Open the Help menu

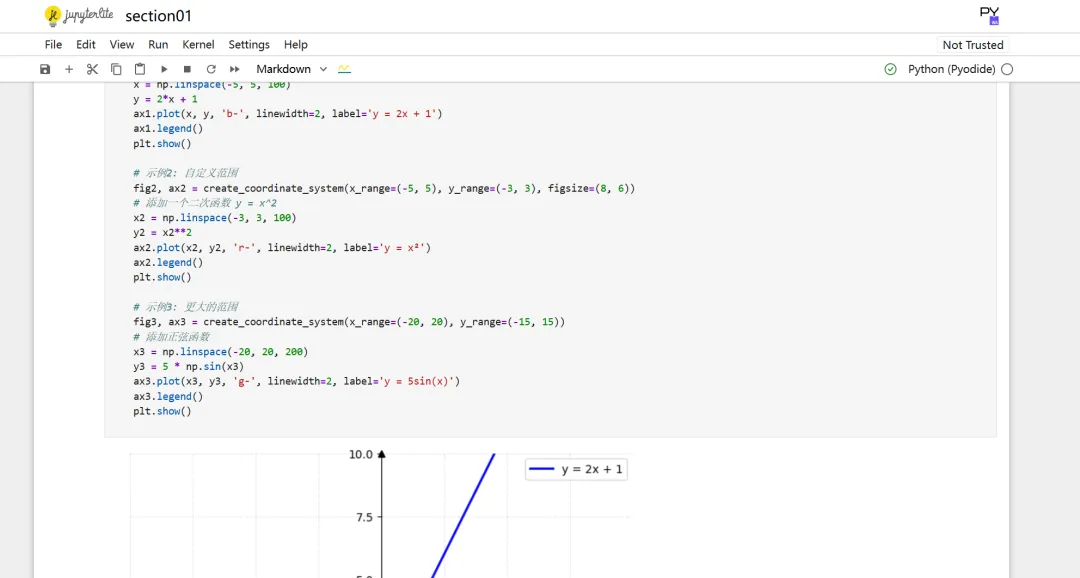(295, 44)
